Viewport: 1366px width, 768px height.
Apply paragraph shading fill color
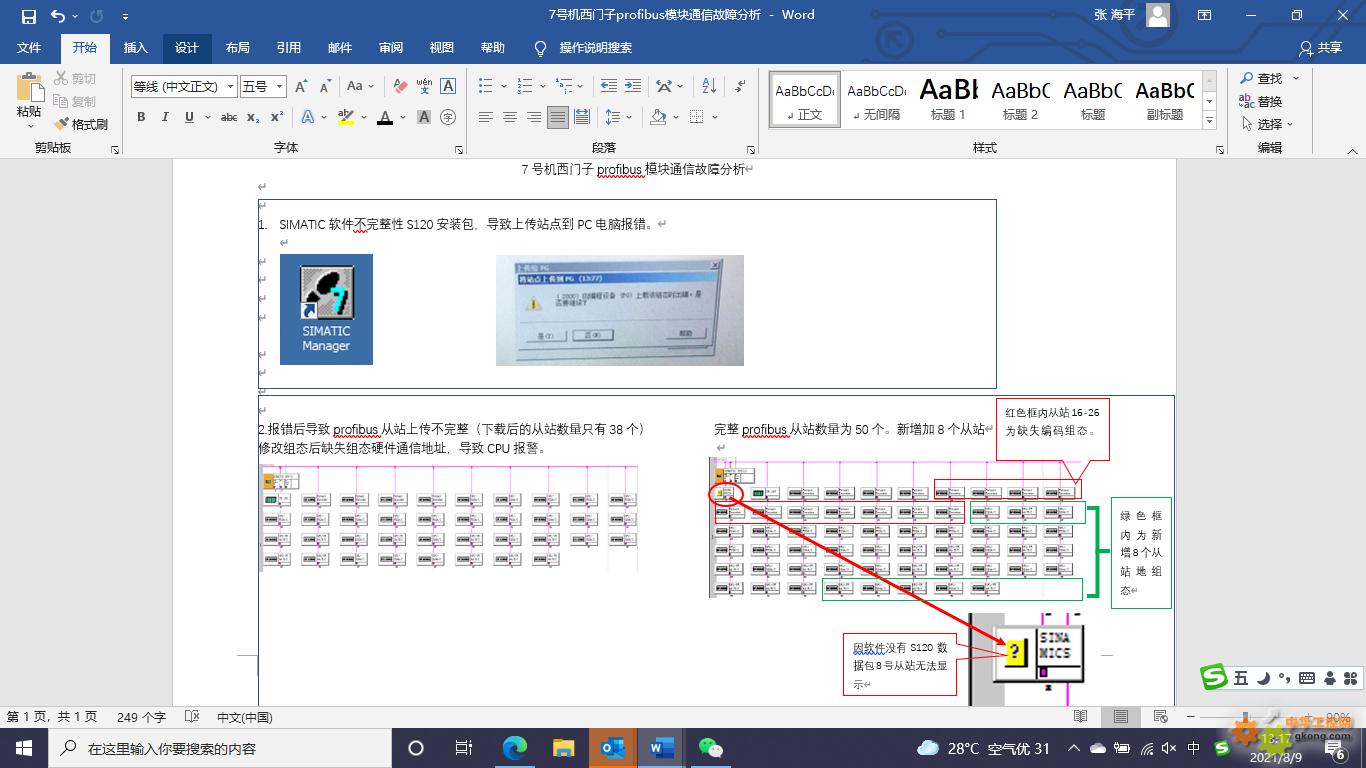point(658,117)
